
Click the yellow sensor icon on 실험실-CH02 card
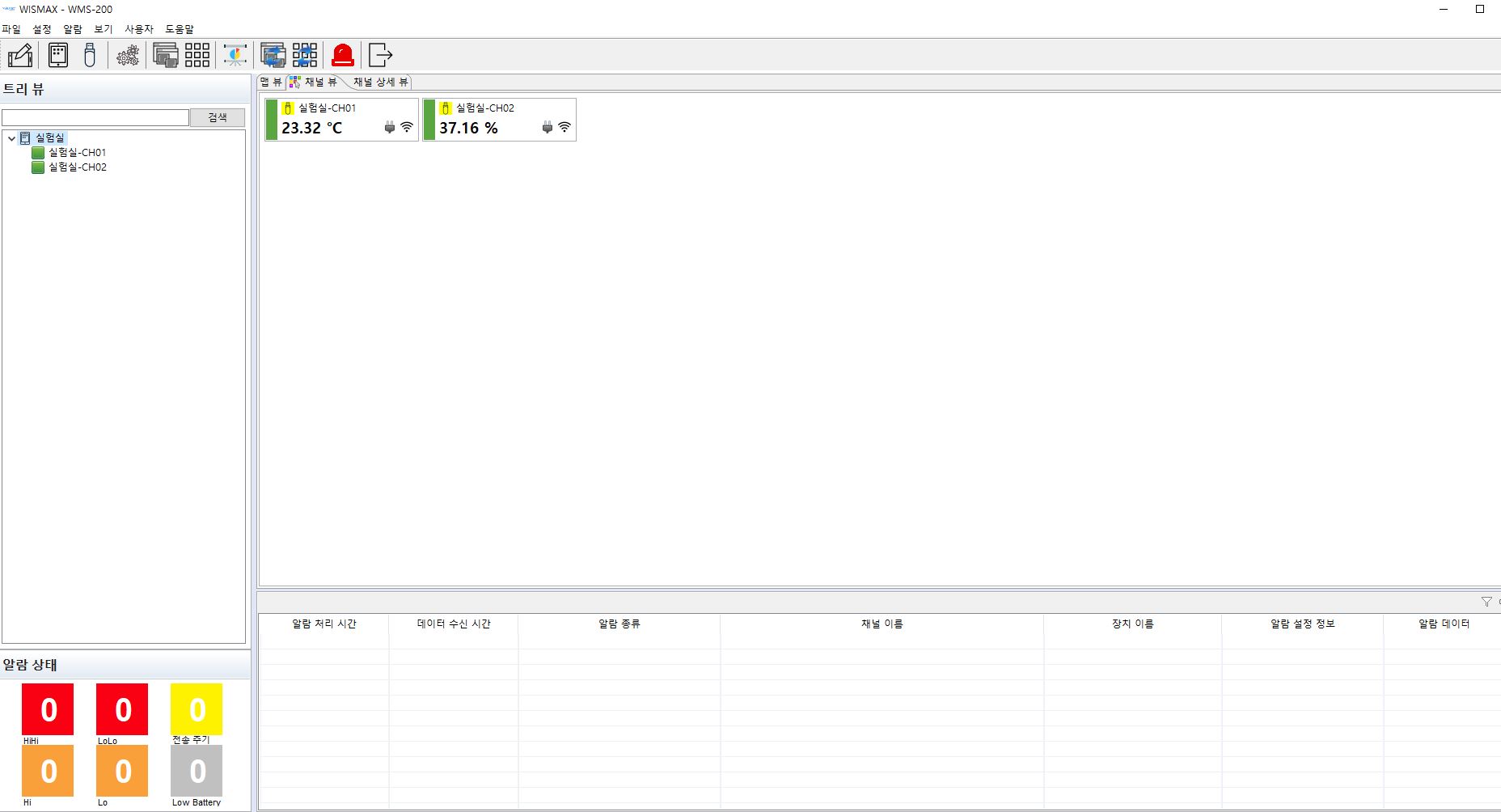coord(445,108)
